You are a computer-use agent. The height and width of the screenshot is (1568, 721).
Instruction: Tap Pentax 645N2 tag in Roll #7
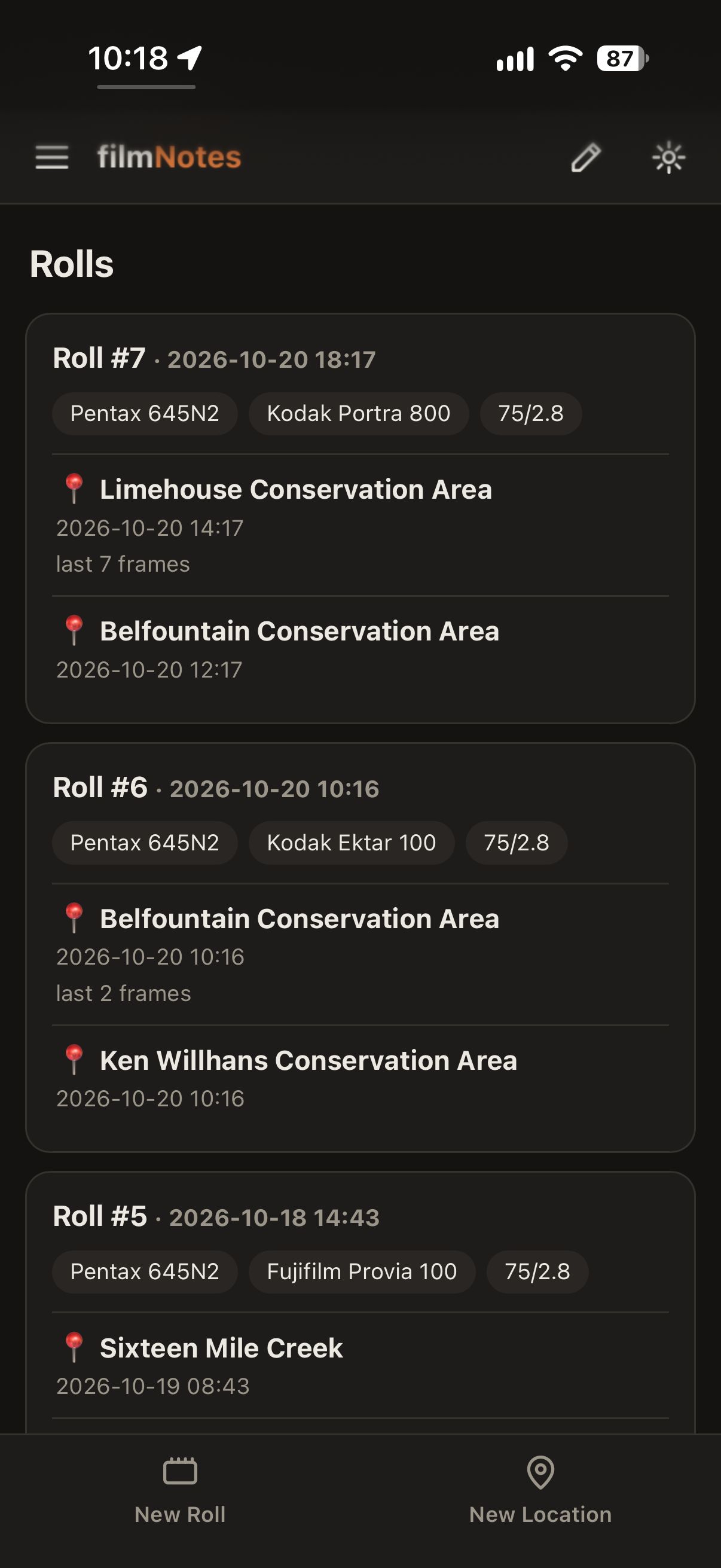point(145,413)
